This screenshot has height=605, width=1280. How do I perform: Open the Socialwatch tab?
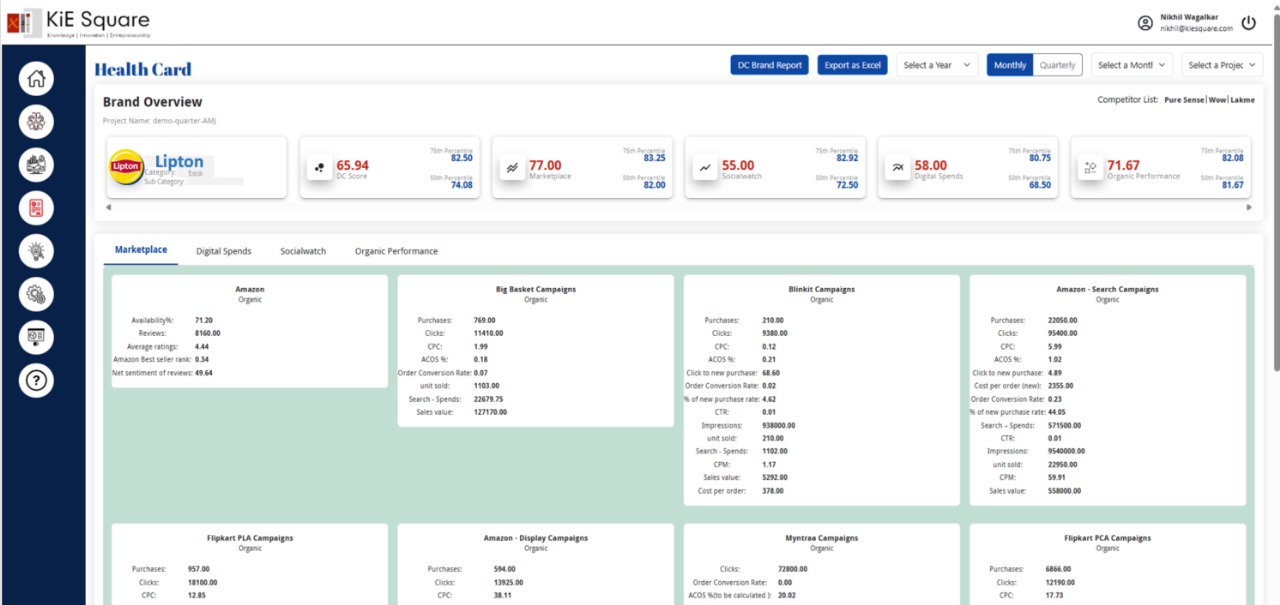click(302, 251)
